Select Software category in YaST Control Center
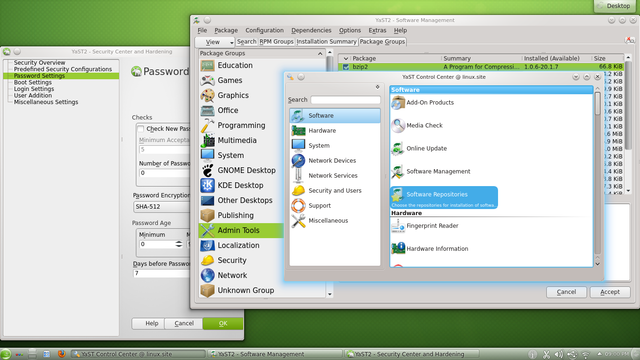Screen dimensions: 640x360 click(335, 116)
